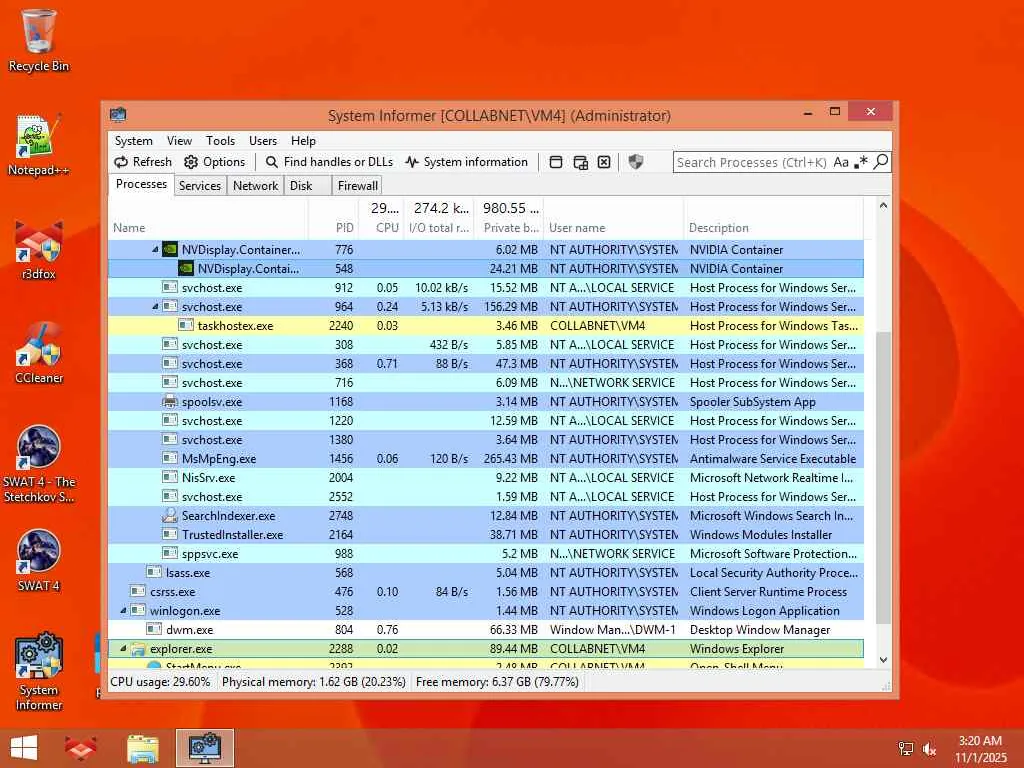
Task: Open the View menu
Action: click(179, 140)
